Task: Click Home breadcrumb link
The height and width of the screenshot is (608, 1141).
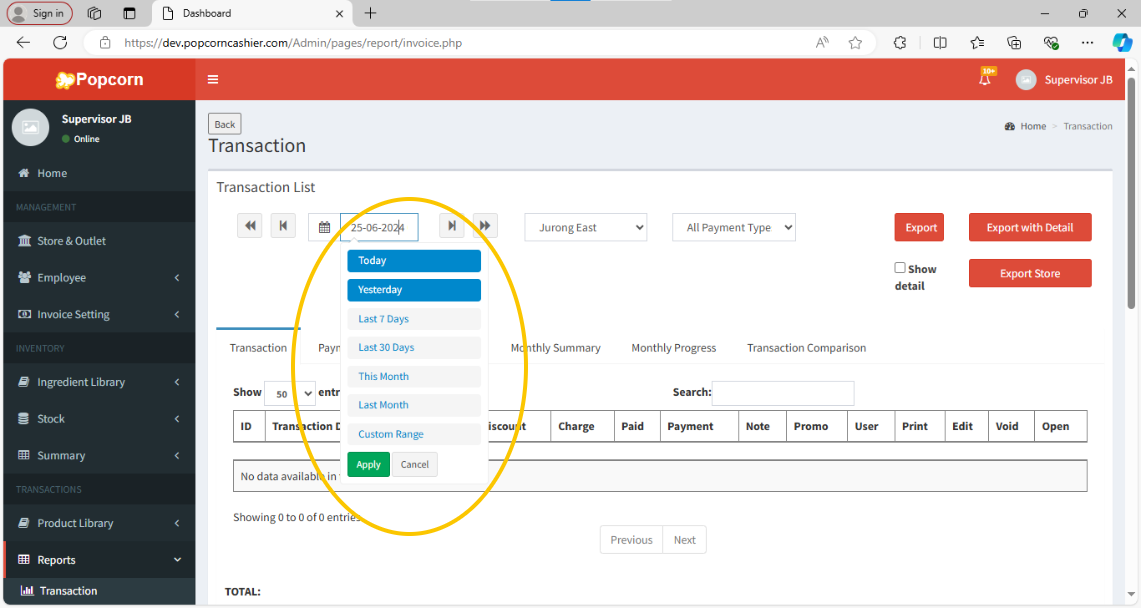Action: click(1033, 126)
